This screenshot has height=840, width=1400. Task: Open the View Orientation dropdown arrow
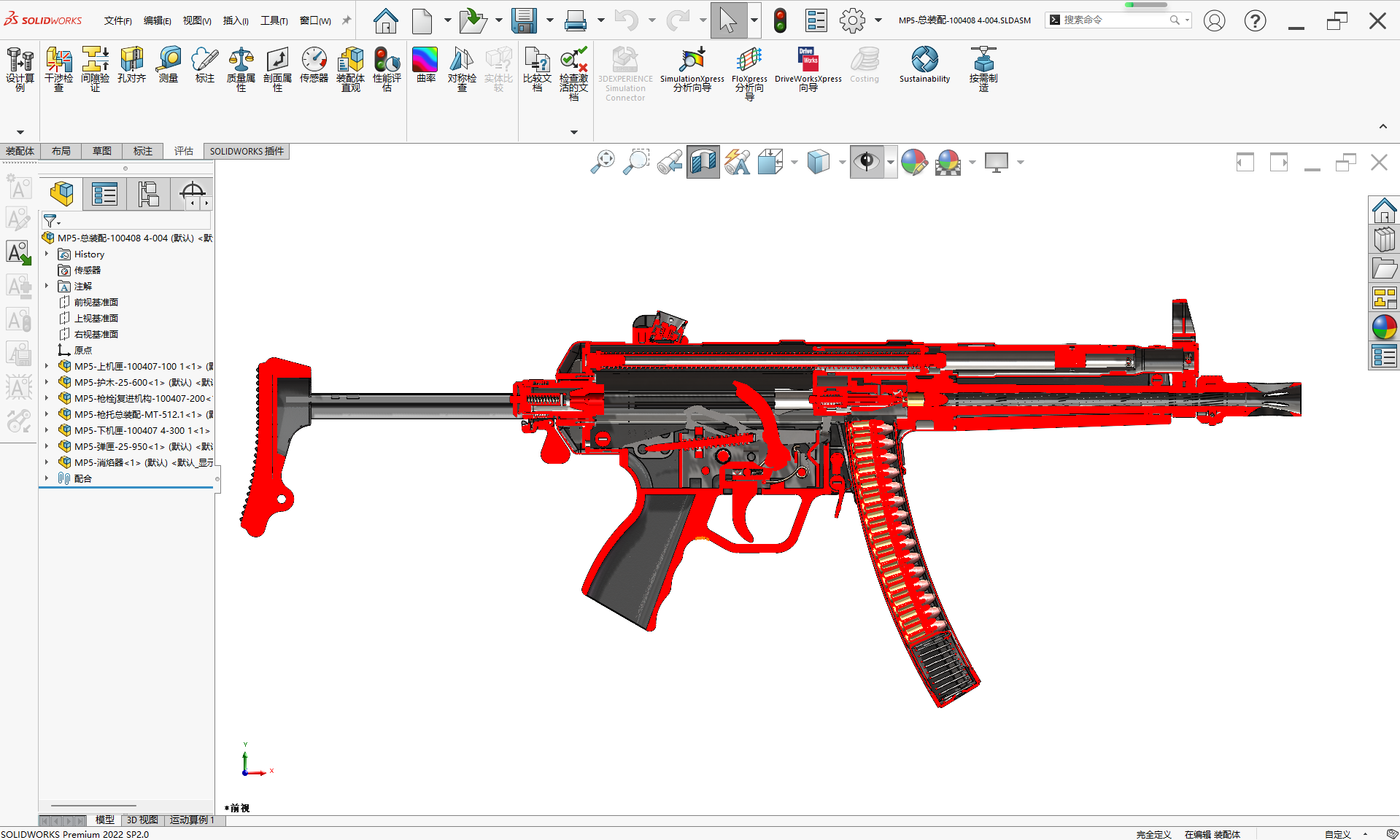point(794,163)
